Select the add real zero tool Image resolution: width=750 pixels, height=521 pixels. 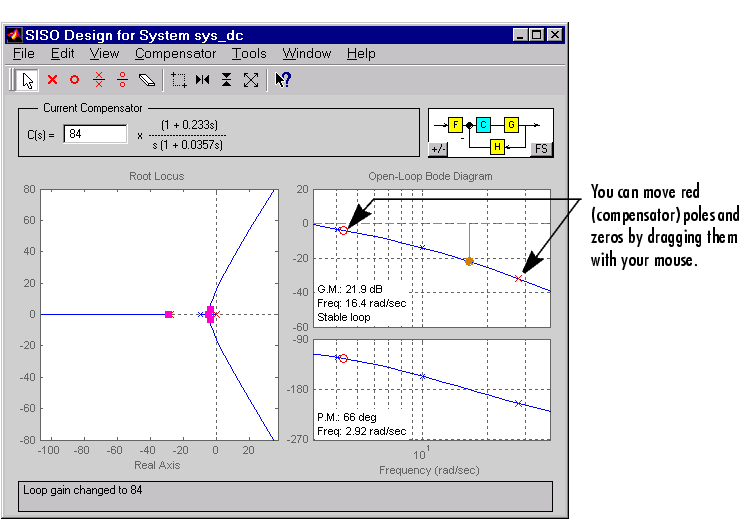(74, 79)
